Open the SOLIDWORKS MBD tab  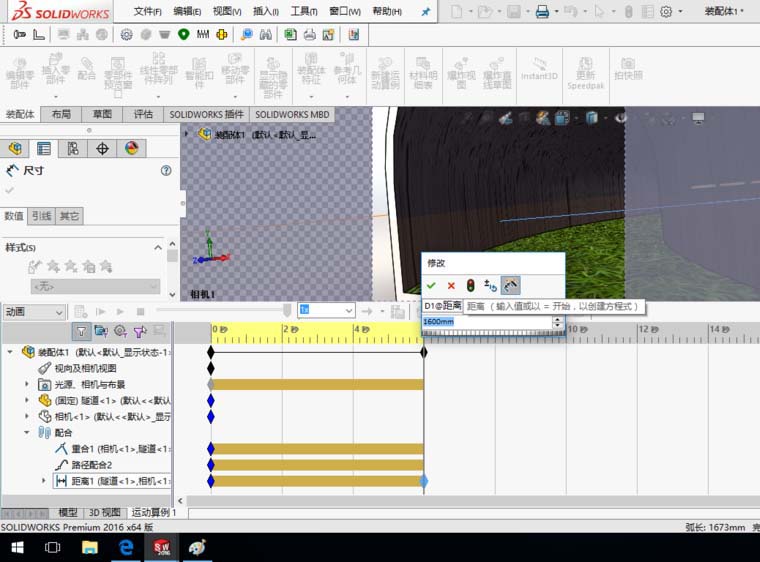pyautogui.click(x=292, y=114)
